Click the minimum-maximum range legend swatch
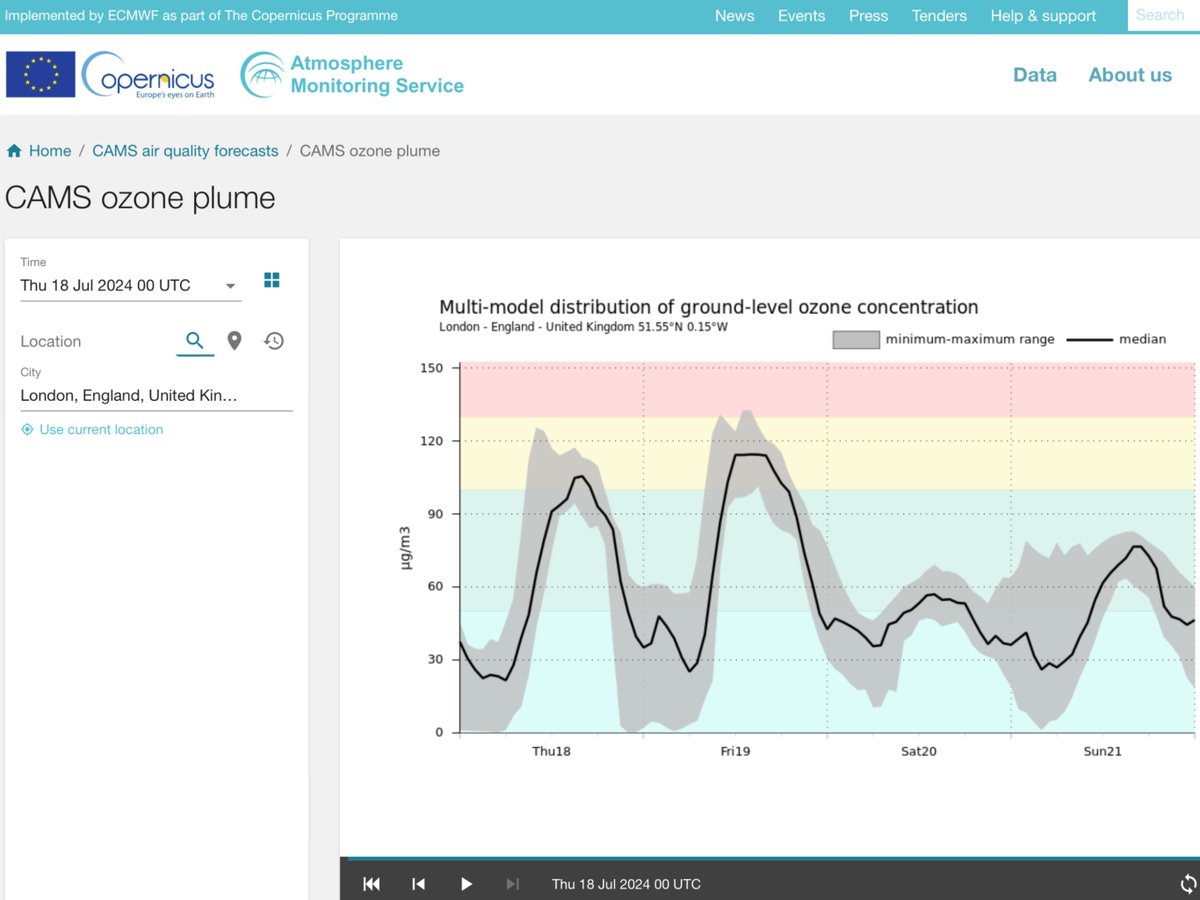 point(856,339)
